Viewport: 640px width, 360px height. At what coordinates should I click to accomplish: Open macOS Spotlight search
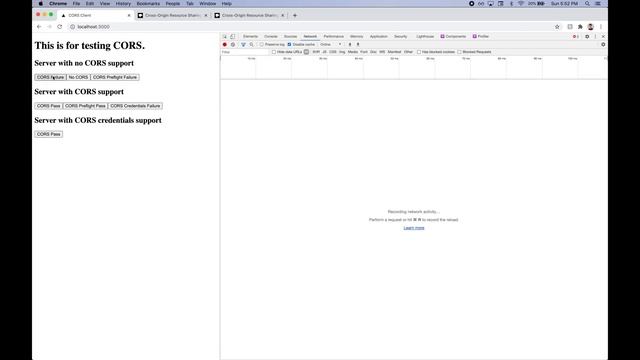[587, 3]
